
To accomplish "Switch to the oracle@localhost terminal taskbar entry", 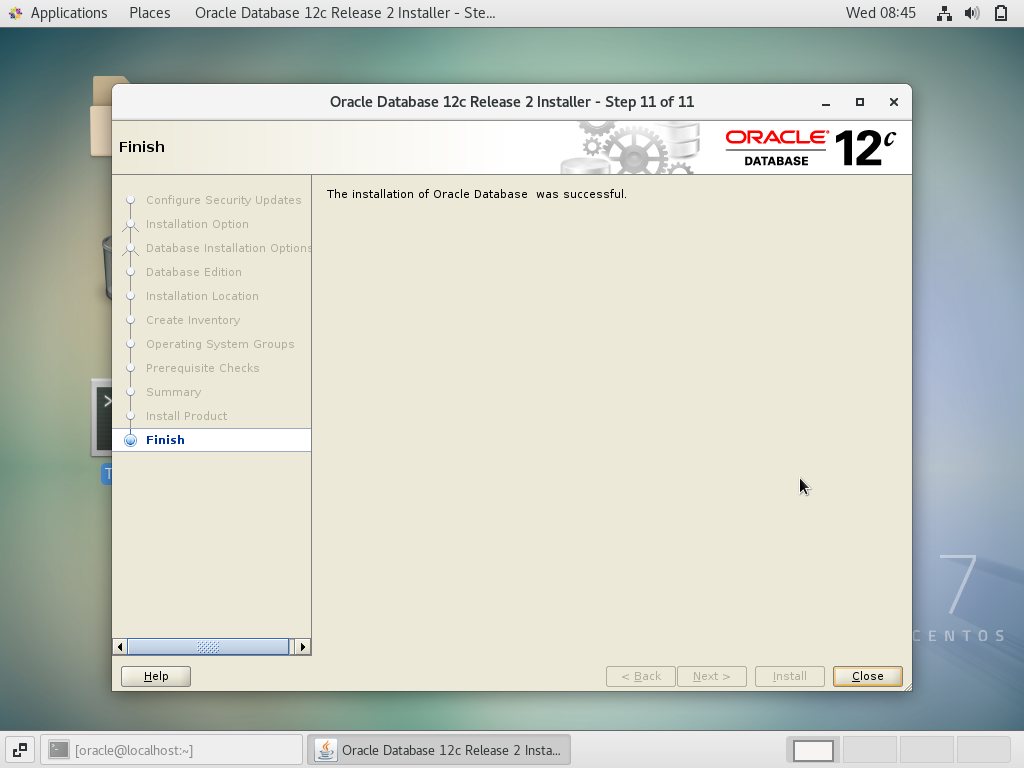I will point(172,750).
